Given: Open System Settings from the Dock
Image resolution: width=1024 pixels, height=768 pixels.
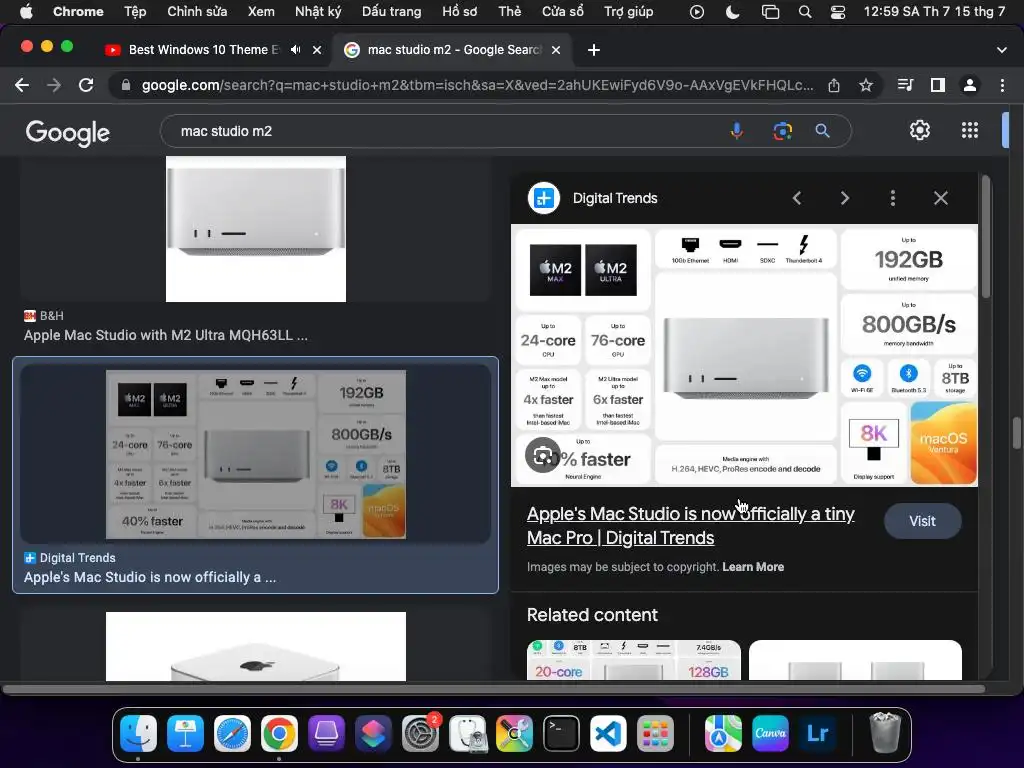Looking at the screenshot, I should pos(420,733).
